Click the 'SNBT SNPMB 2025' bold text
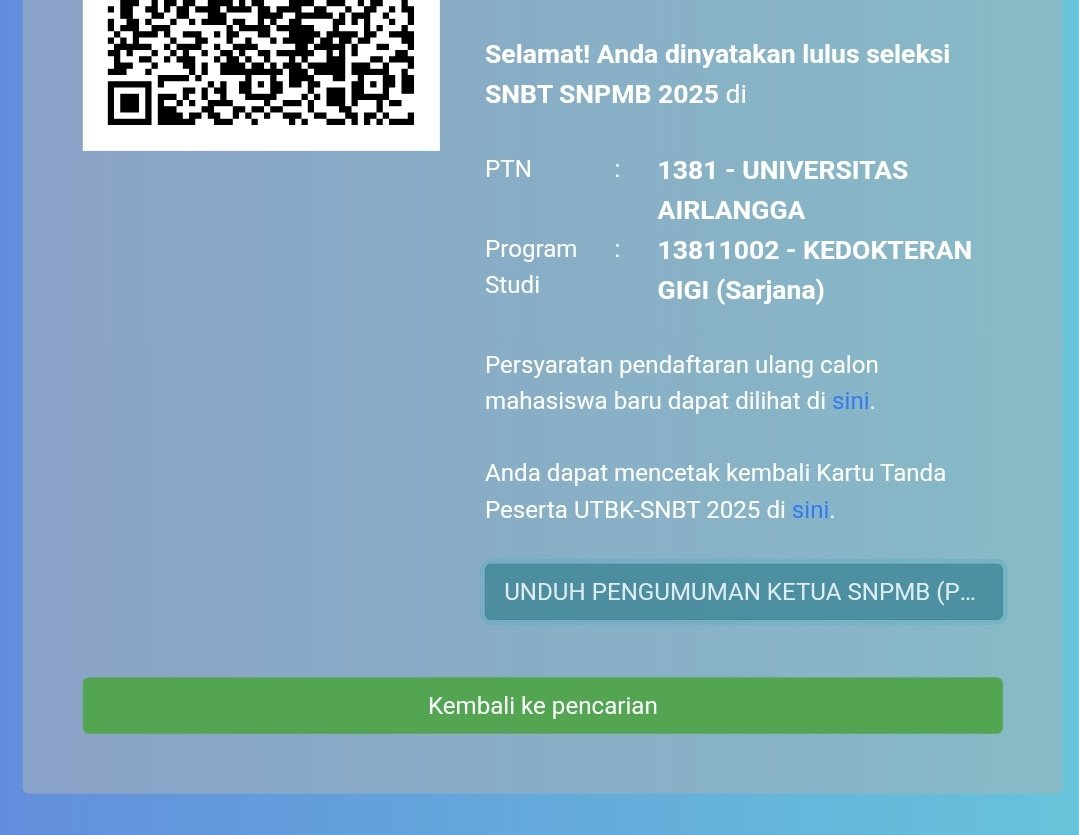This screenshot has width=1079, height=835. [x=601, y=94]
